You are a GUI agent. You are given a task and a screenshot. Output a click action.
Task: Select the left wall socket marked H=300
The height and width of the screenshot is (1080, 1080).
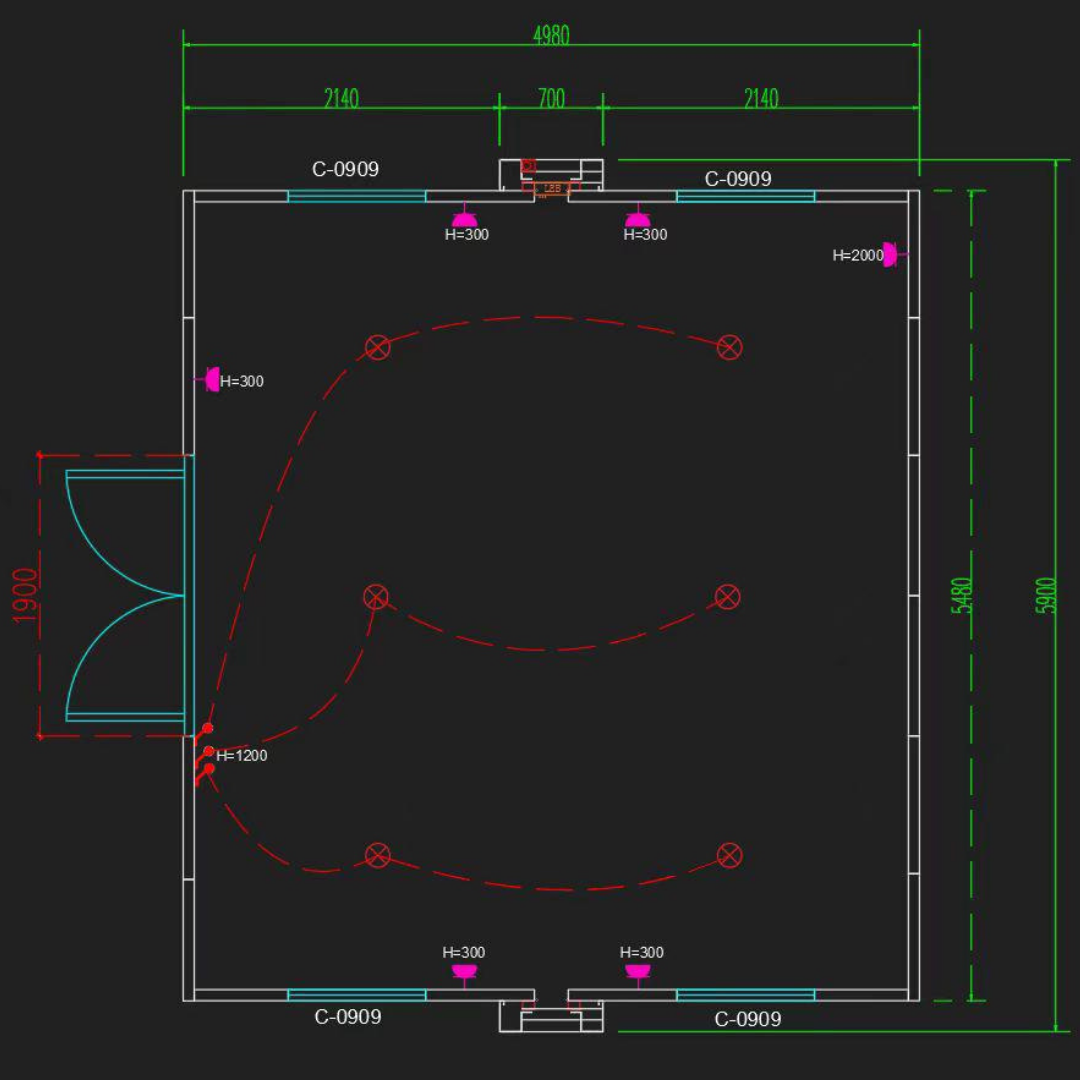click(x=209, y=380)
